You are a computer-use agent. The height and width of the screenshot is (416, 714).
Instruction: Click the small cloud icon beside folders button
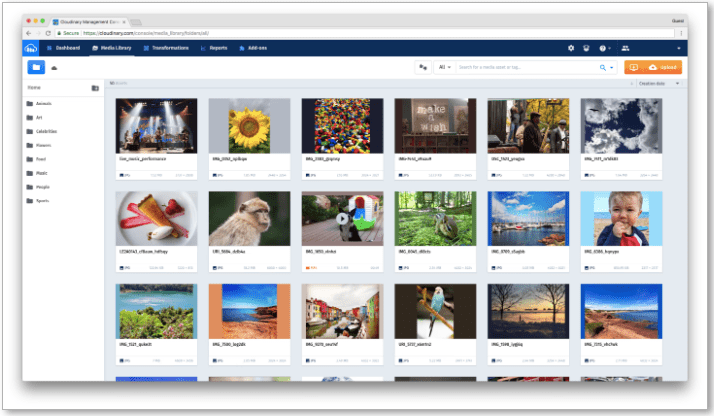(x=54, y=68)
